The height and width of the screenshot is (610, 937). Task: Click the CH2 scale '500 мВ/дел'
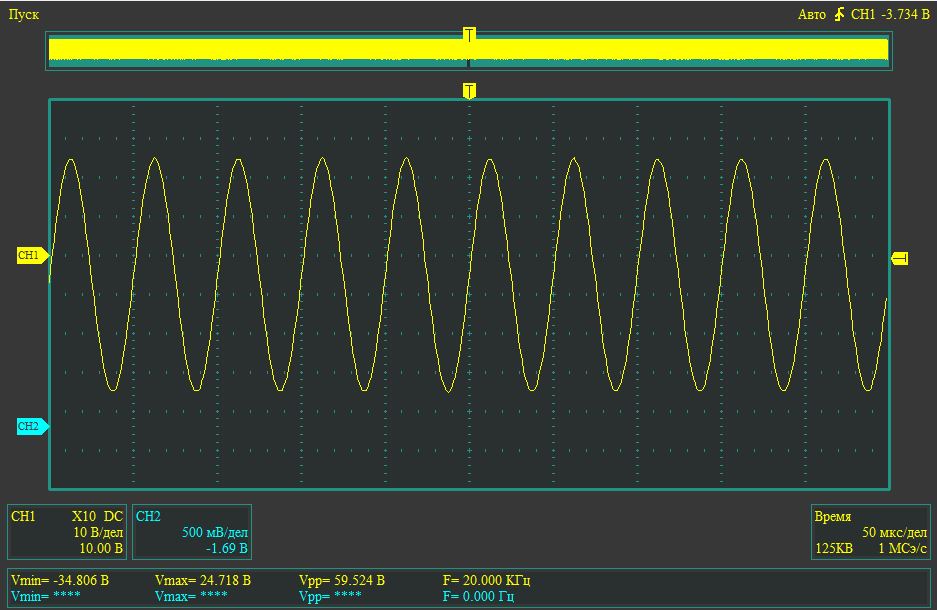tap(215, 532)
